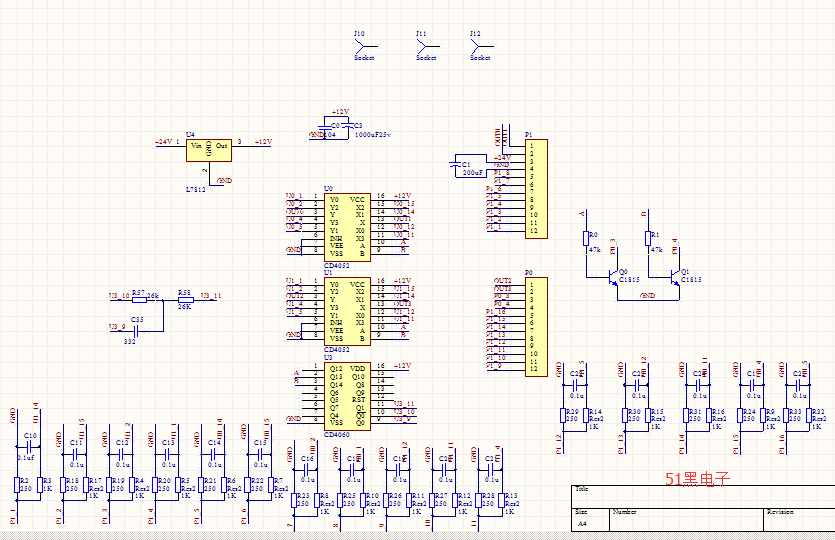Image resolution: width=835 pixels, height=540 pixels.
Task: Click the OUT2 net label at P0
Action: 502,281
